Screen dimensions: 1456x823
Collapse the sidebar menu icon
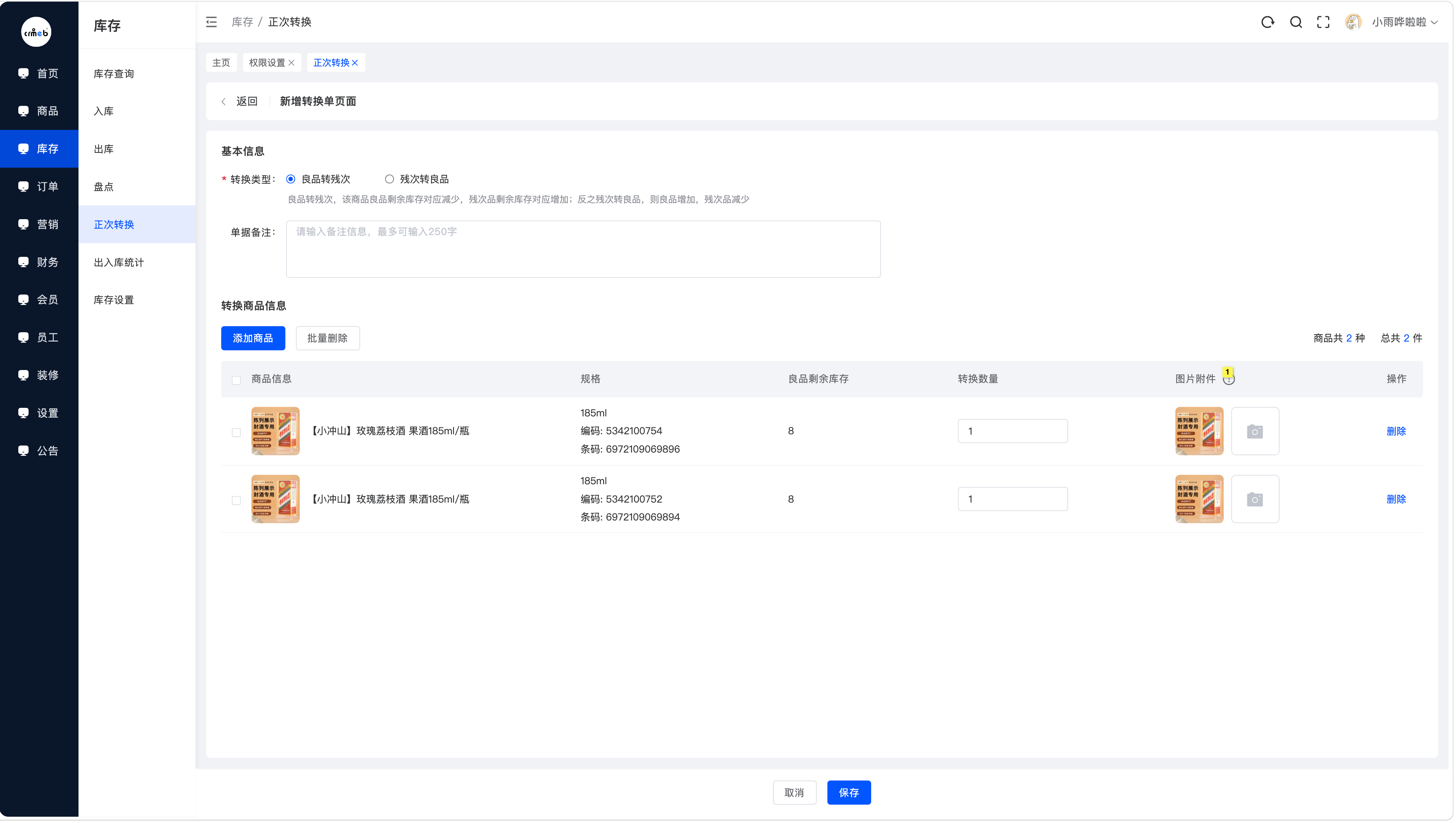pos(211,22)
